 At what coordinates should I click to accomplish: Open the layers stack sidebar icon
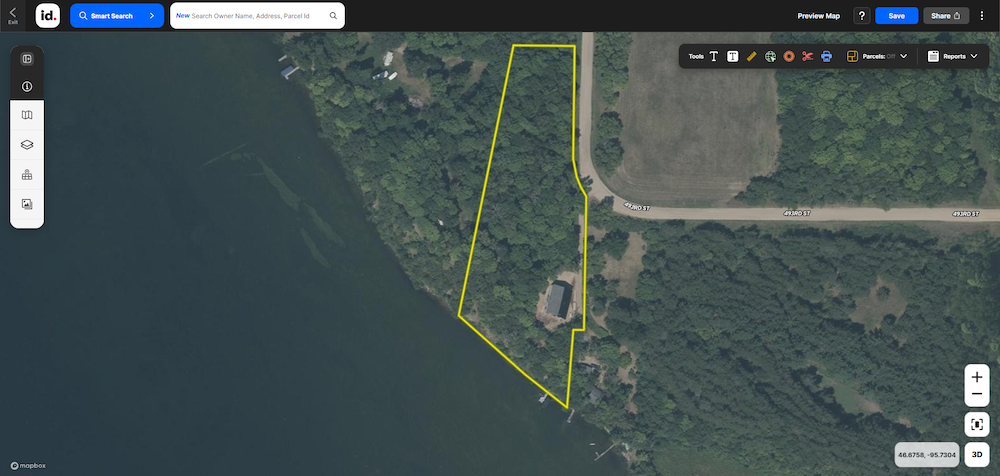pos(27,145)
